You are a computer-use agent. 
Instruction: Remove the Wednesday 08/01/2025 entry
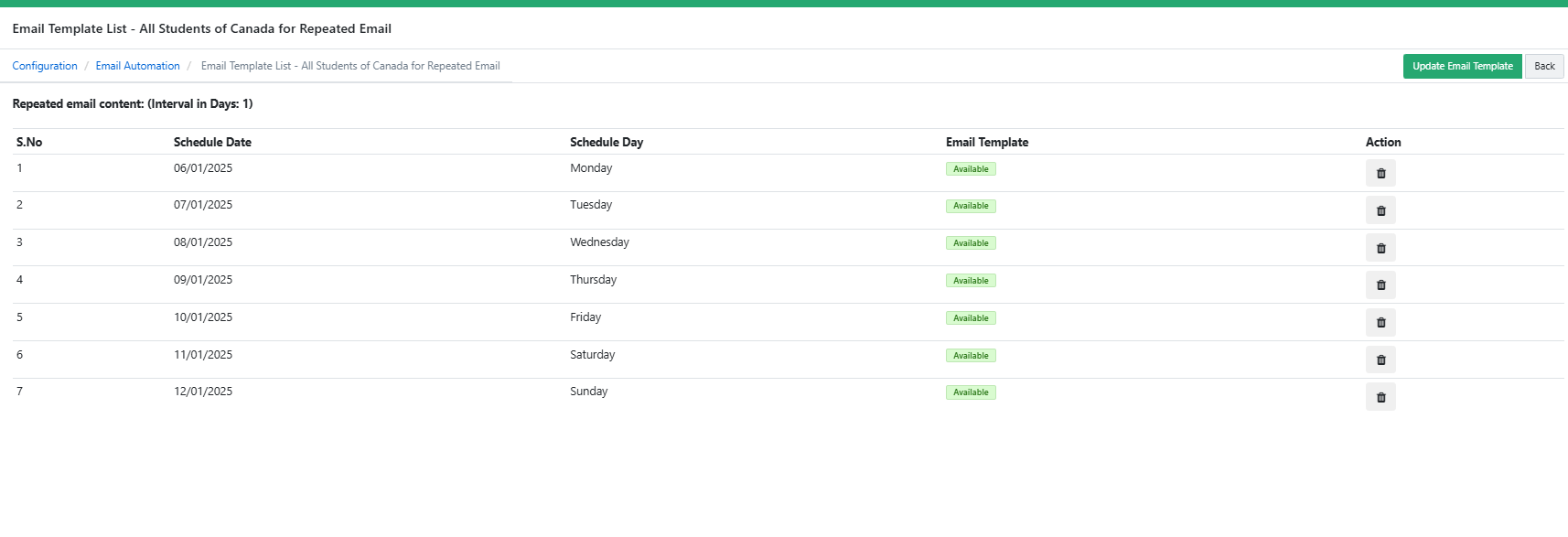click(x=1380, y=248)
